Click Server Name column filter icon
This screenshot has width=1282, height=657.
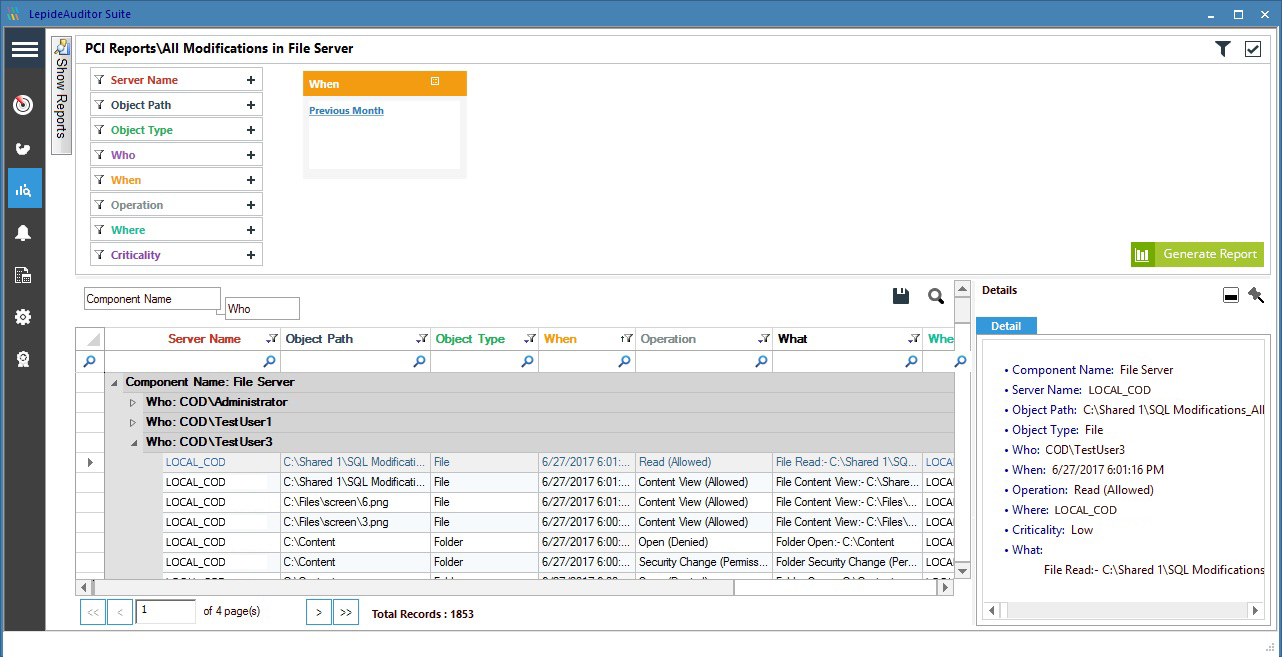(x=272, y=339)
